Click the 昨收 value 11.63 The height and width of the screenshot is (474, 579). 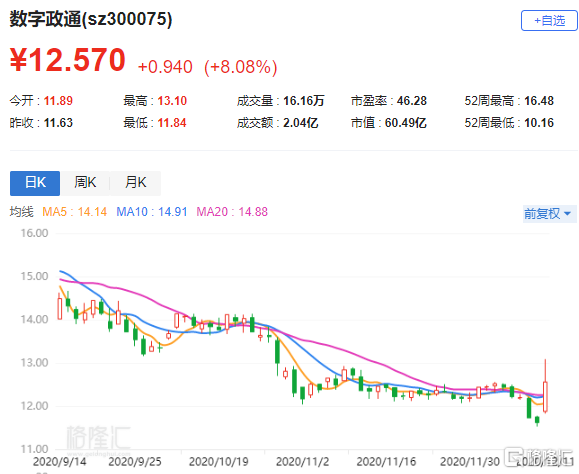coord(58,123)
